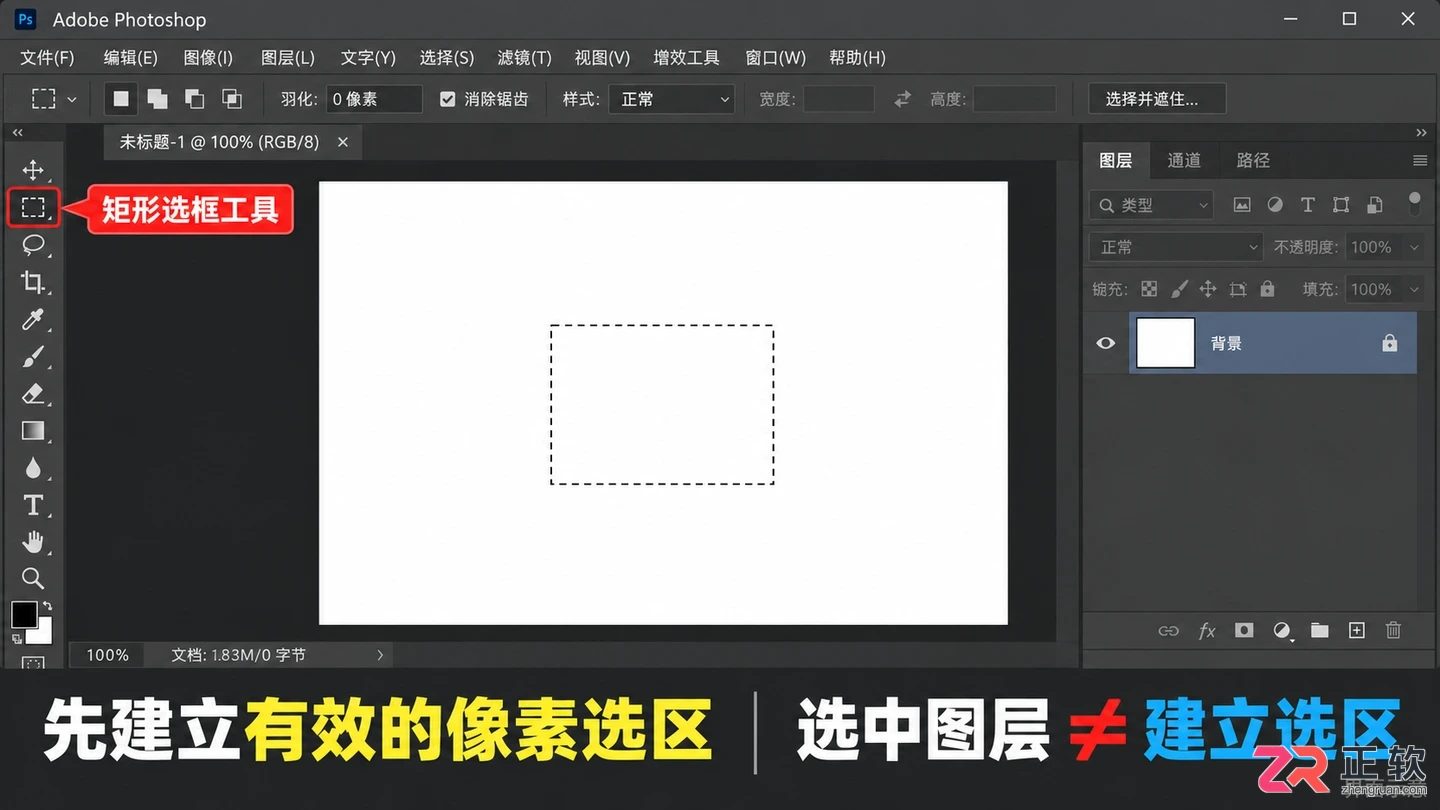Select the Crop tool

[x=33, y=282]
